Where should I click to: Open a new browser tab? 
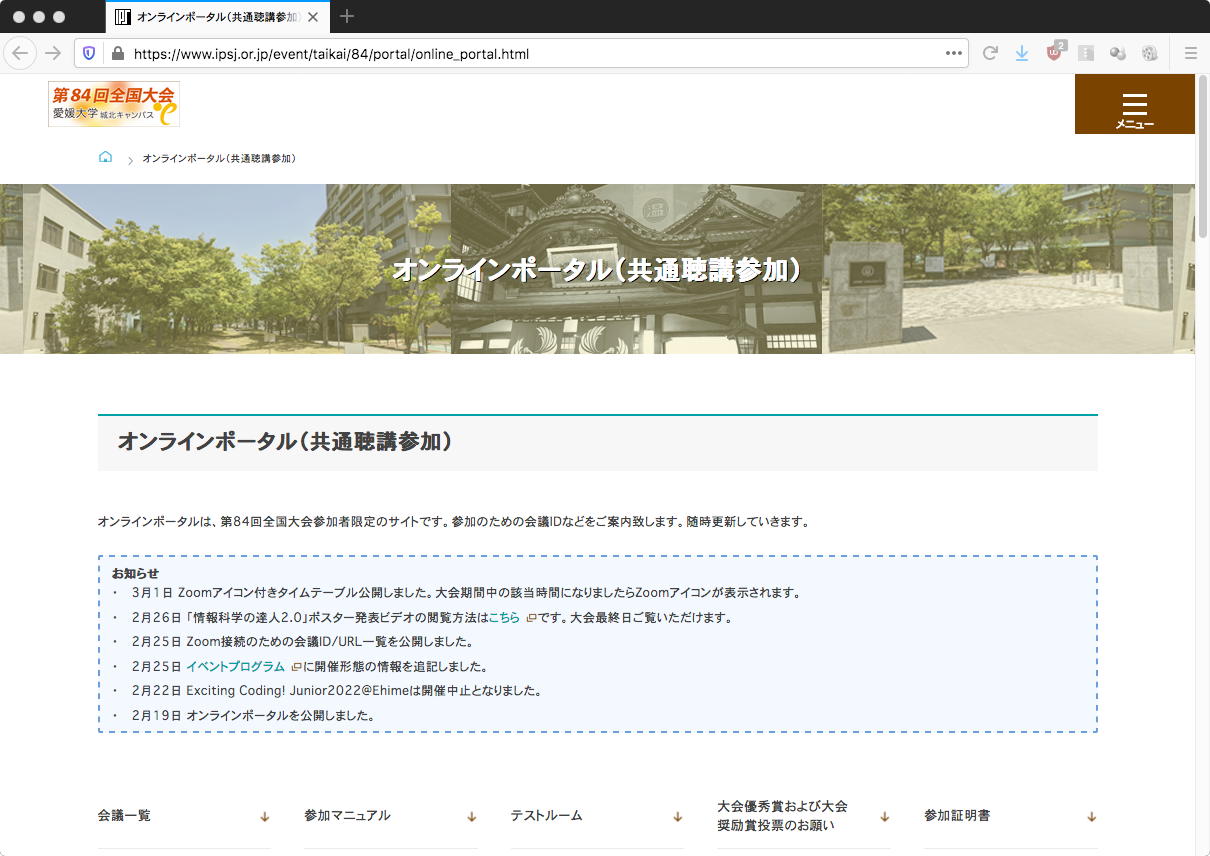[347, 17]
